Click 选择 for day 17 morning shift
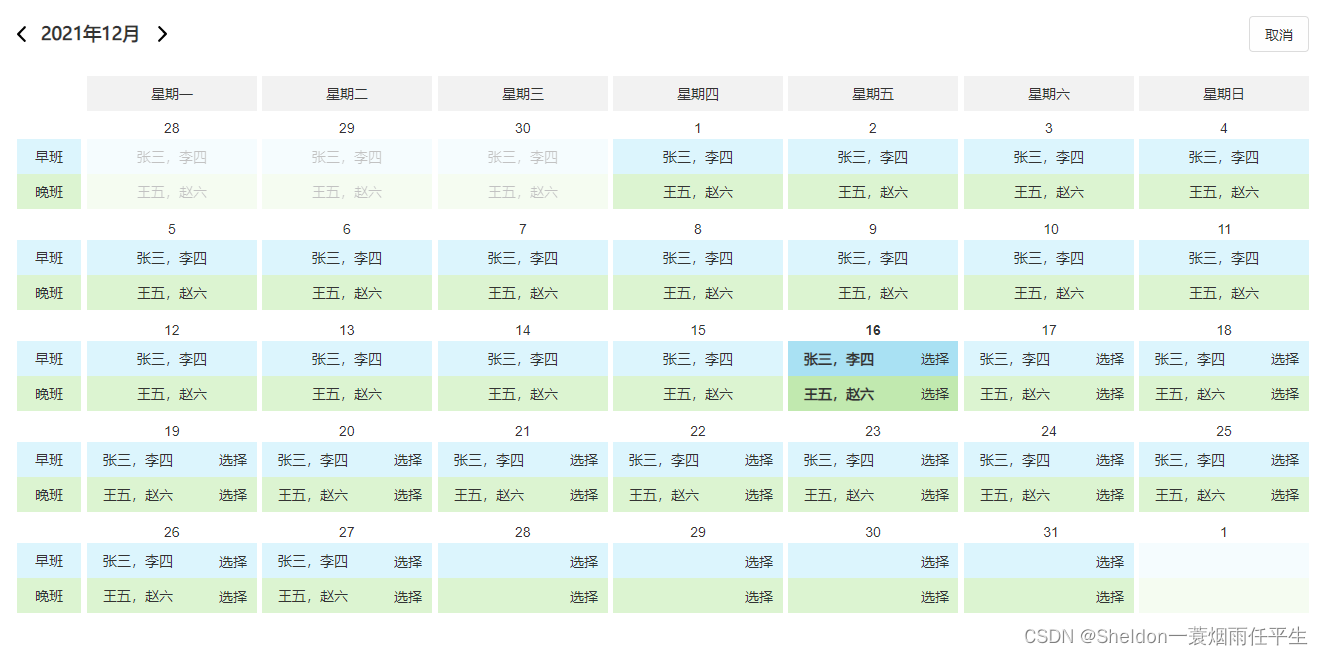This screenshot has height=655, width=1323. pyautogui.click(x=1110, y=359)
